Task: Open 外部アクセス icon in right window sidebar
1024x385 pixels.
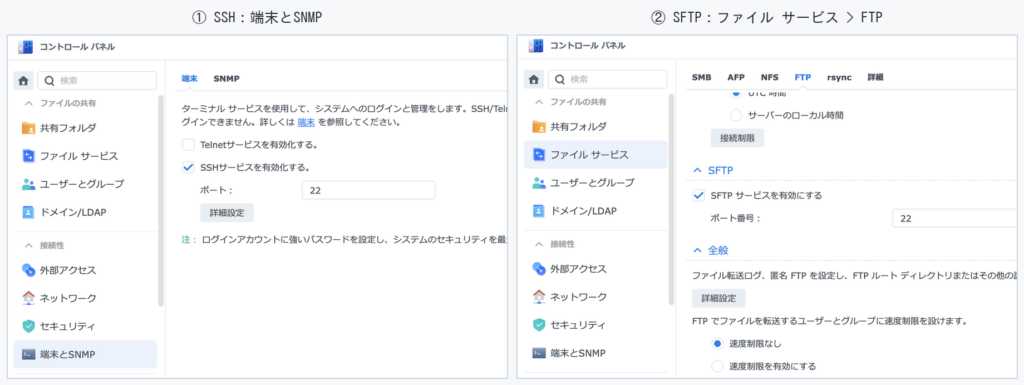Action: [x=539, y=268]
